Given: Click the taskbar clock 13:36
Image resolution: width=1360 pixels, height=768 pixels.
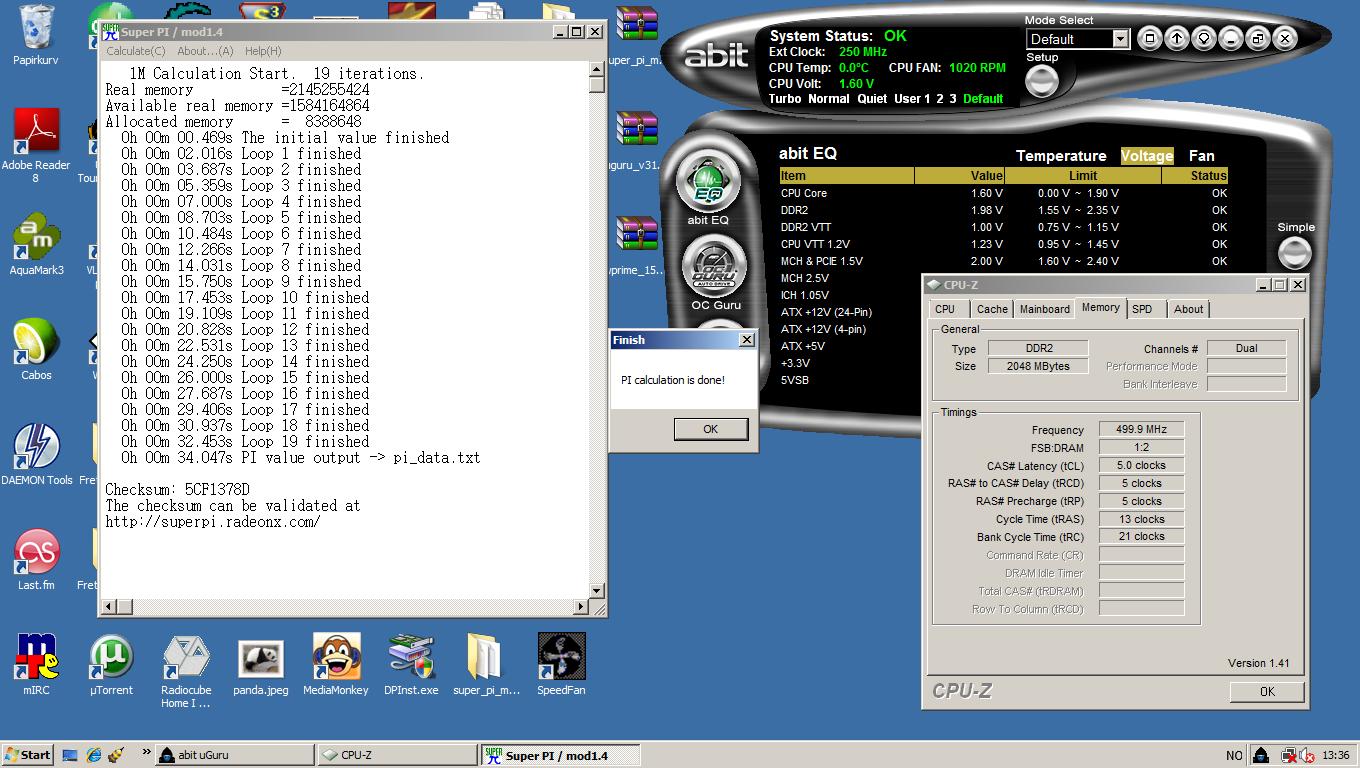Looking at the screenshot, I should [x=1335, y=755].
